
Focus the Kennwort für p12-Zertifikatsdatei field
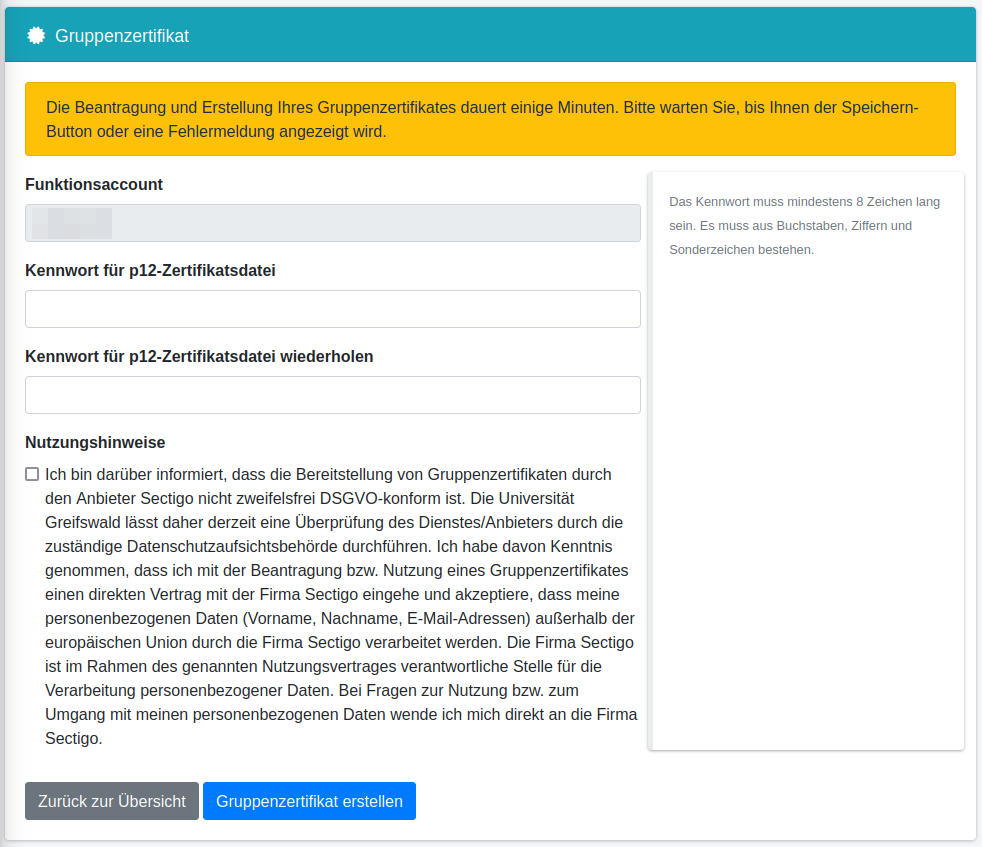pos(332,309)
